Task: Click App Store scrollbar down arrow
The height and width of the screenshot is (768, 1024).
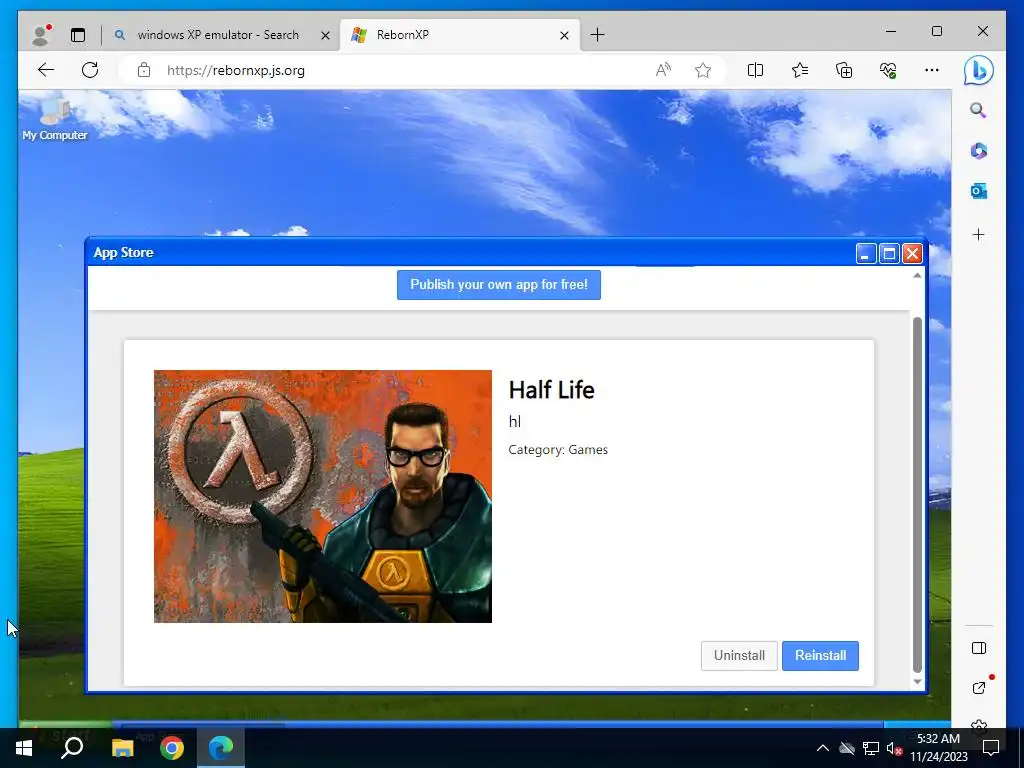Action: [917, 682]
